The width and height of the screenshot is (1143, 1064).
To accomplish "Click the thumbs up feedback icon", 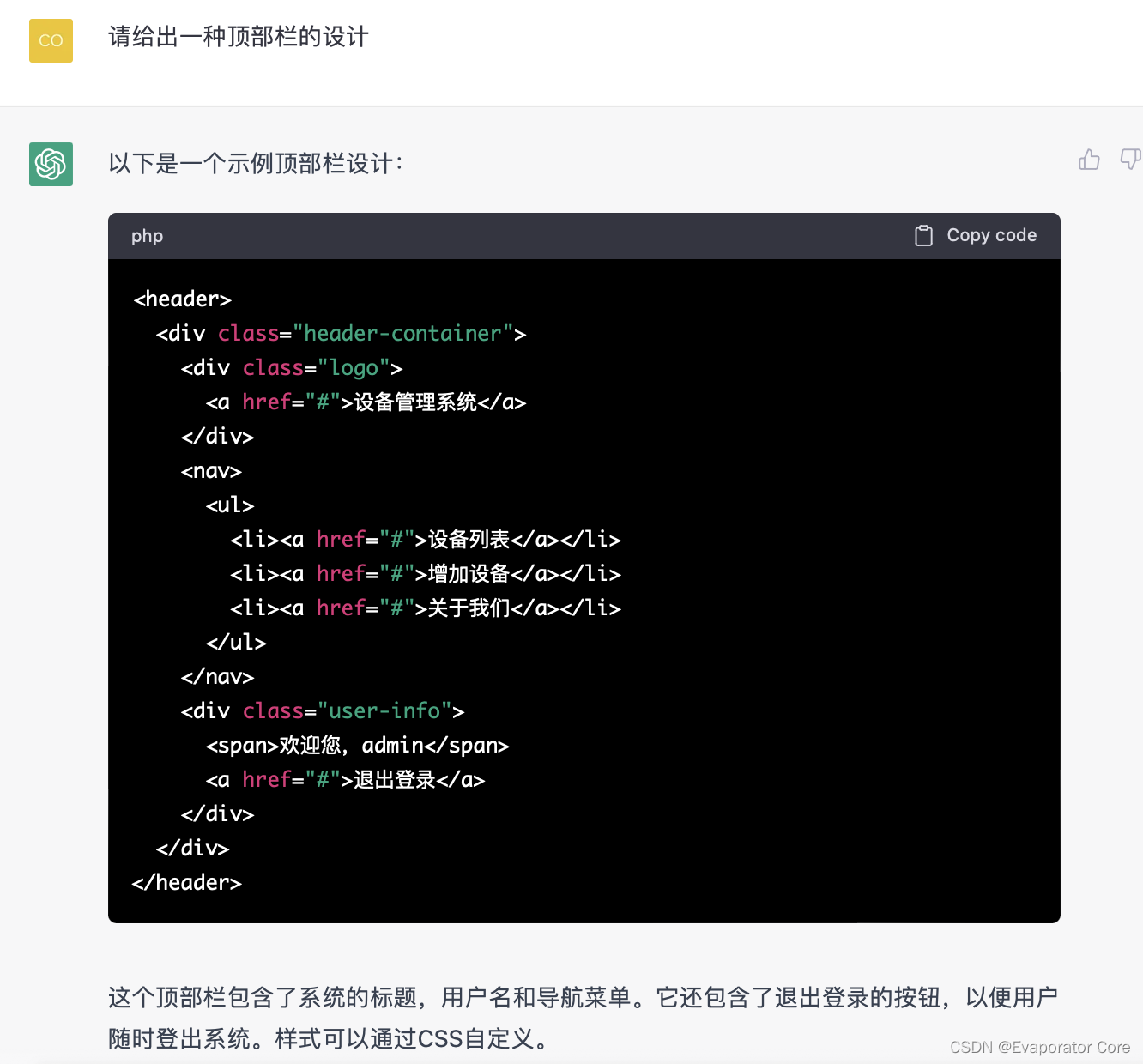I will [x=1089, y=160].
